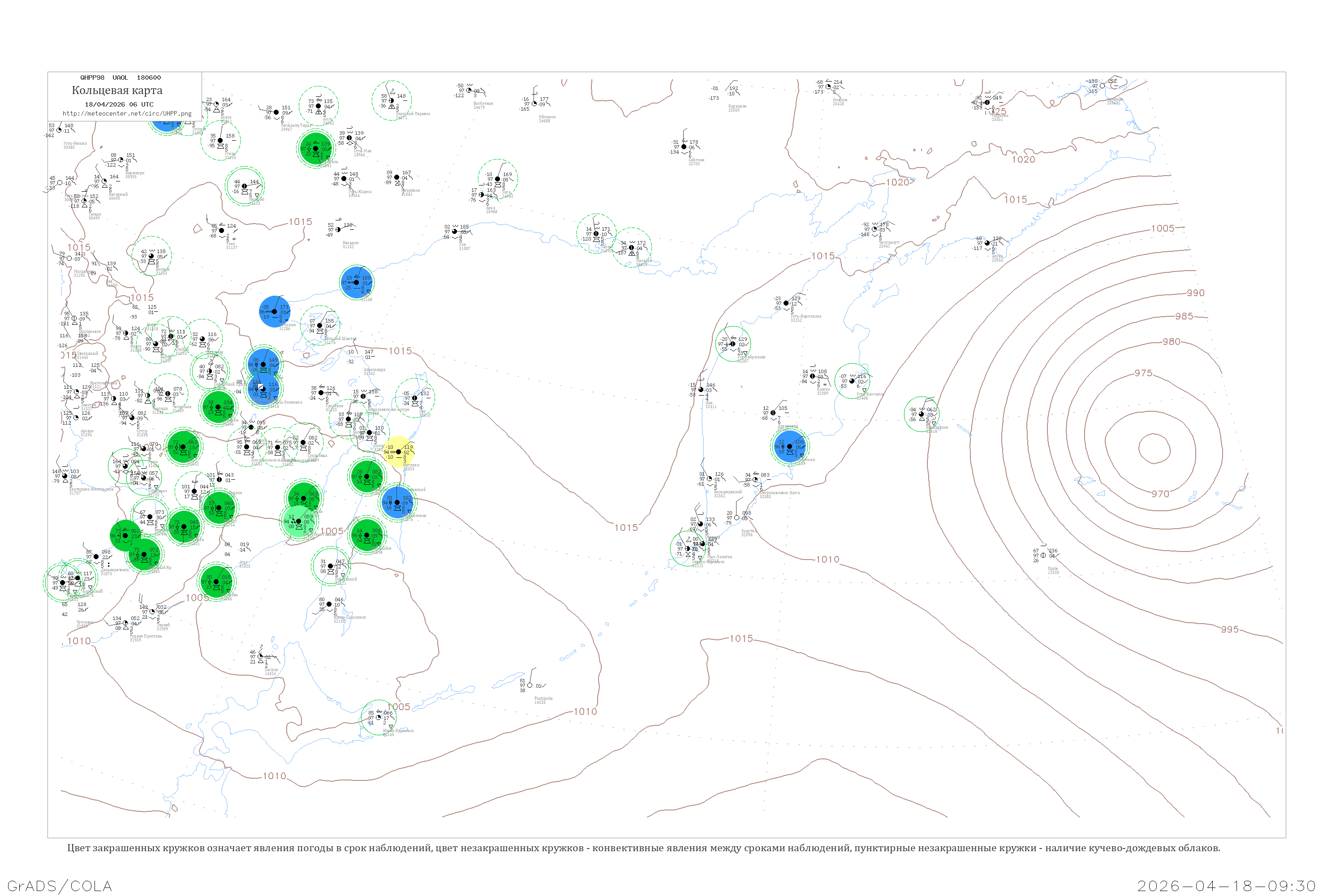Open the meteocenter.net UHPP.png URL

pyautogui.click(x=127, y=114)
